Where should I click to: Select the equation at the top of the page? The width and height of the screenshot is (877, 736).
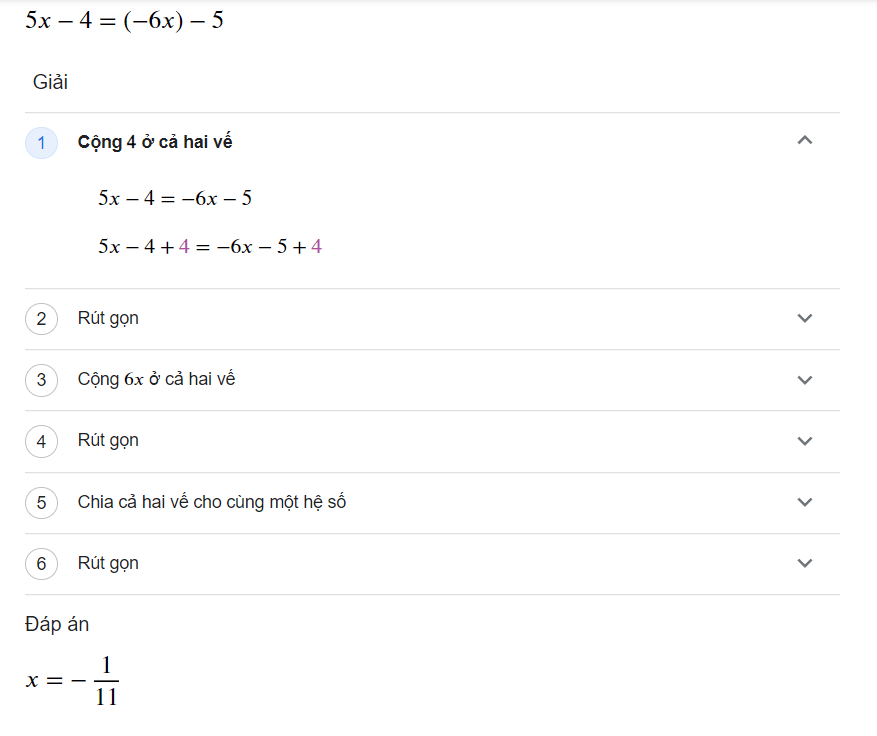click(x=124, y=20)
